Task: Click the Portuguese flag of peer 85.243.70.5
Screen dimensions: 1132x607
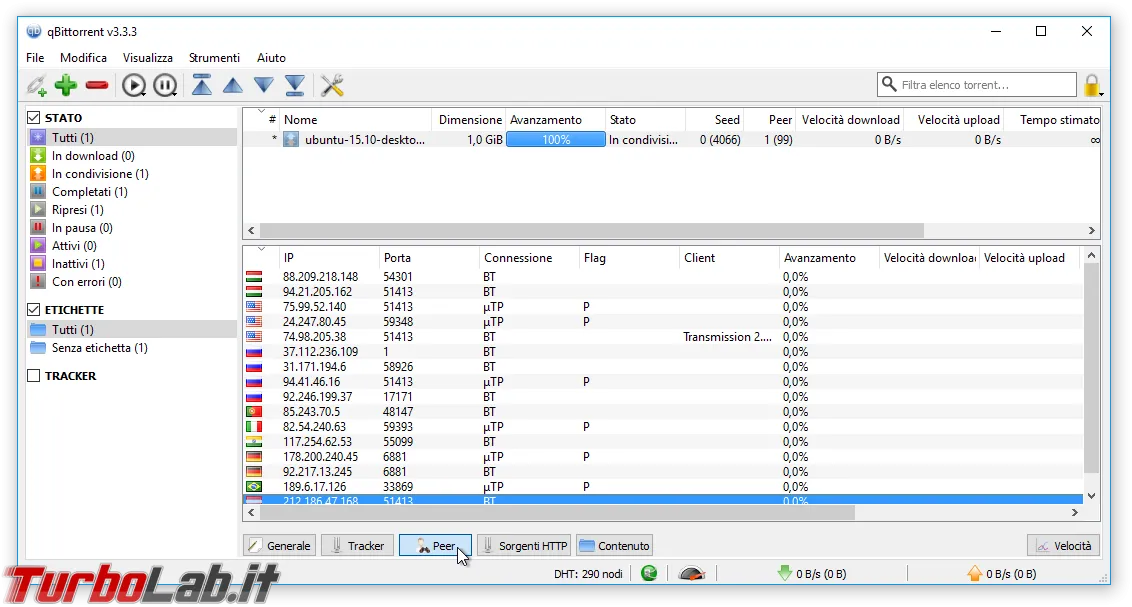Action: coord(253,411)
